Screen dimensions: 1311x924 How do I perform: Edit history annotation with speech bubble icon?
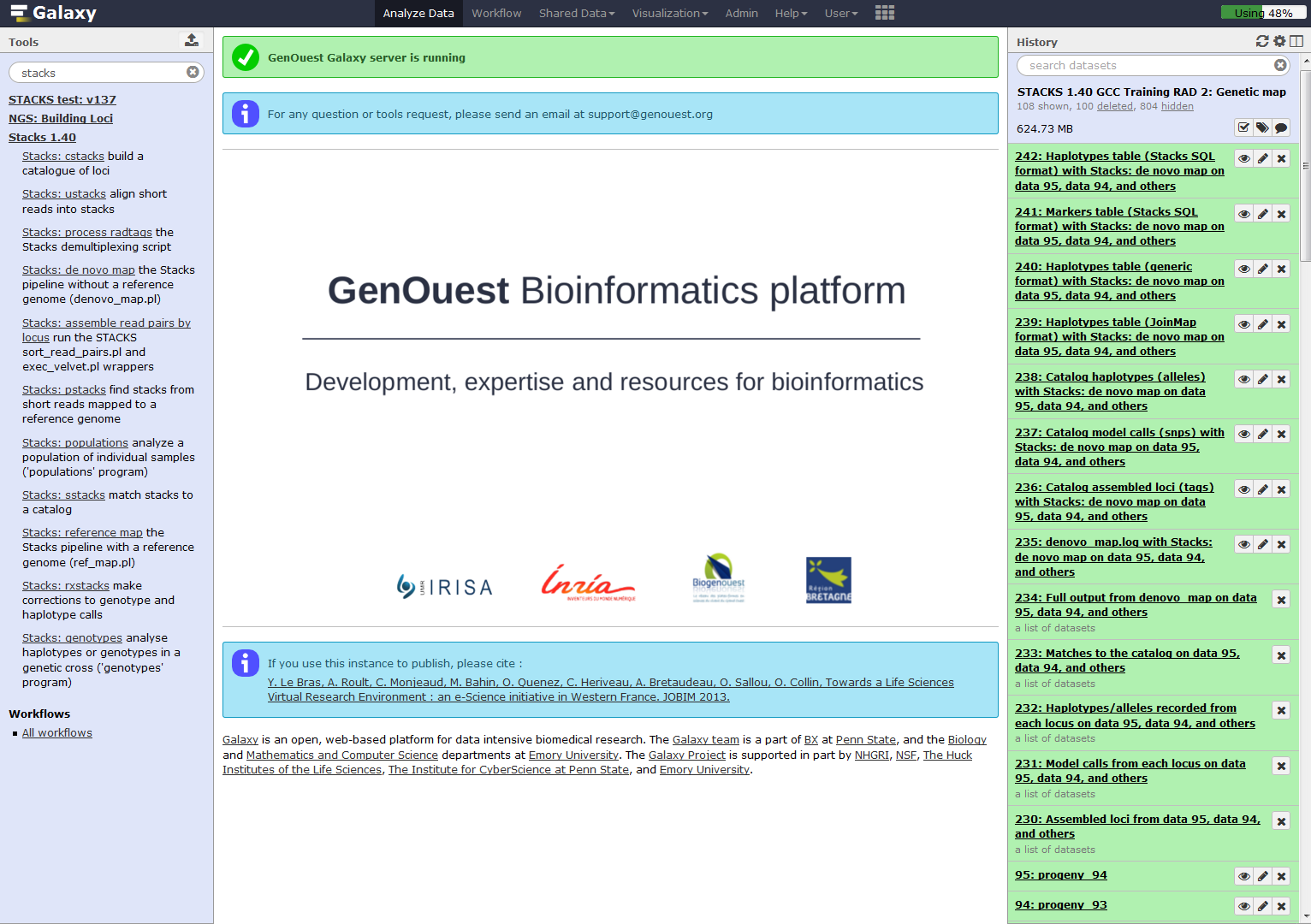pyautogui.click(x=1281, y=127)
